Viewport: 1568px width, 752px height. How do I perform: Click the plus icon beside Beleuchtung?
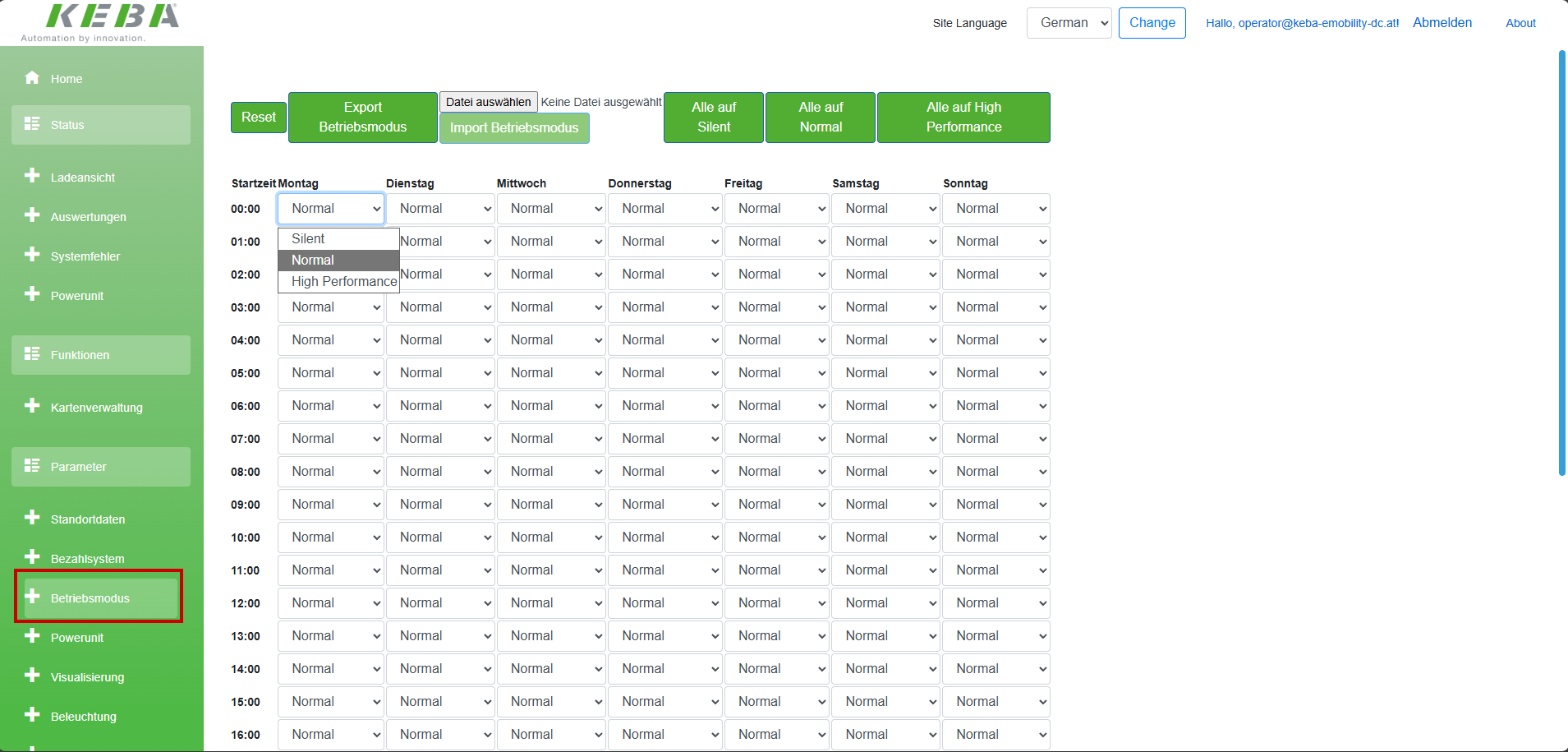32,714
